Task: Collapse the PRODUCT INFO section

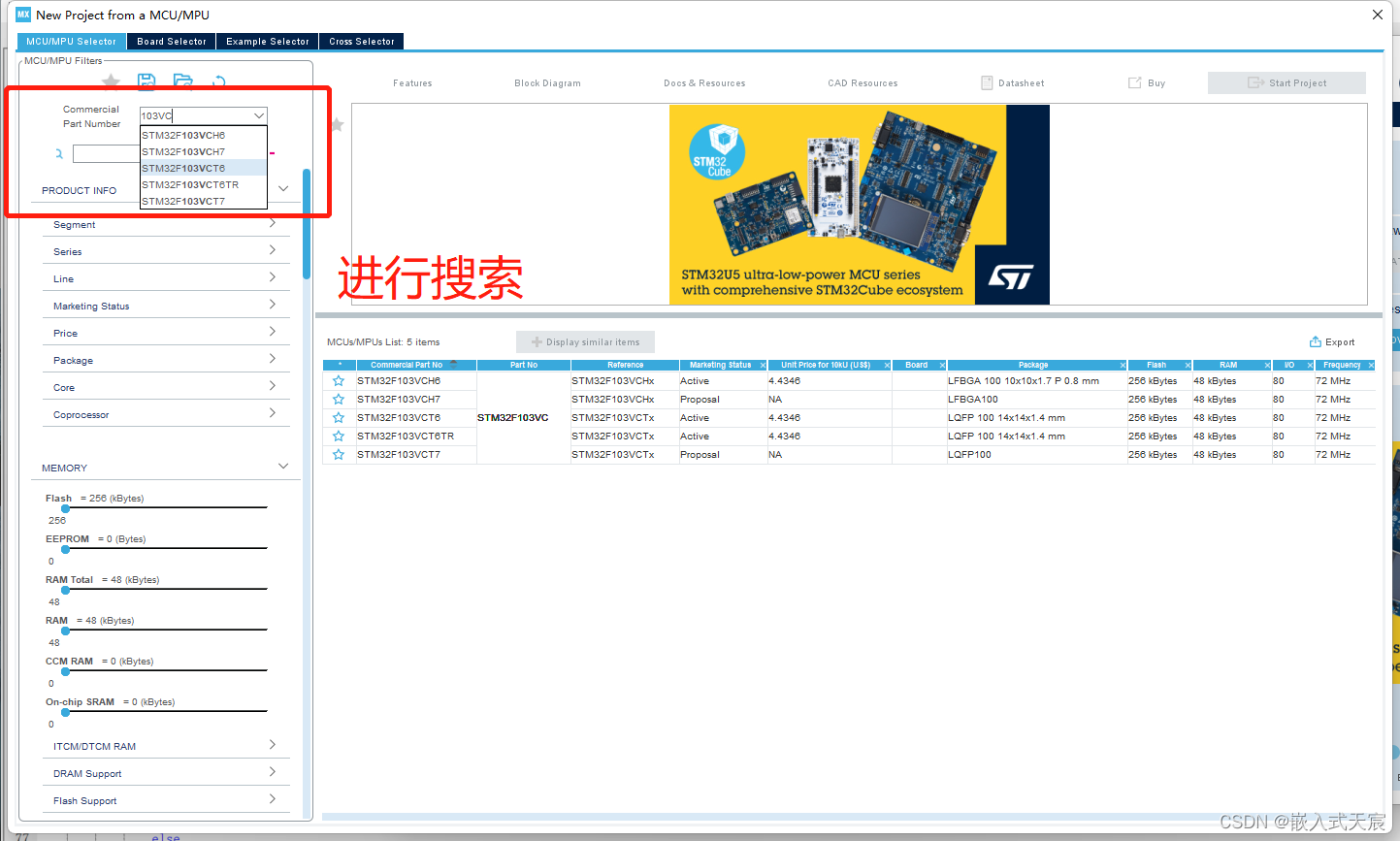Action: (x=283, y=188)
